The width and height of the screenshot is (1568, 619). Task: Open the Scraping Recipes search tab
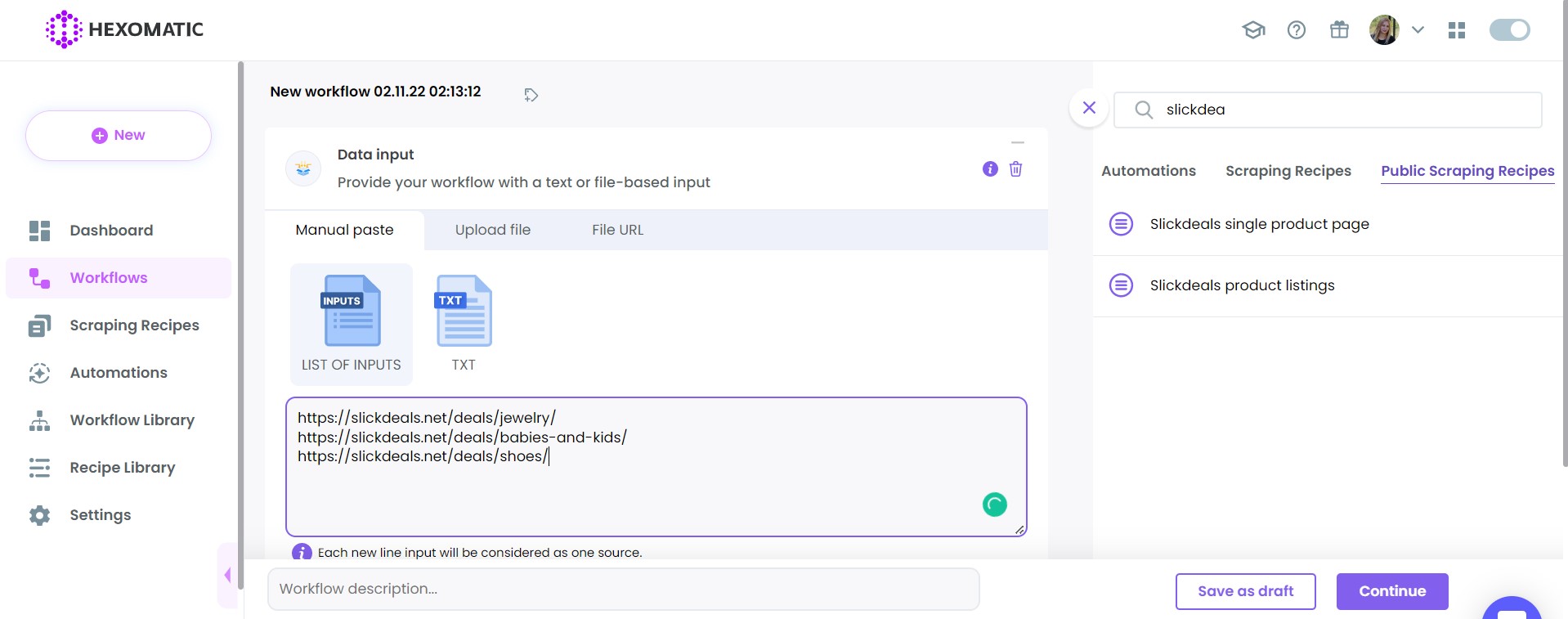[1288, 171]
